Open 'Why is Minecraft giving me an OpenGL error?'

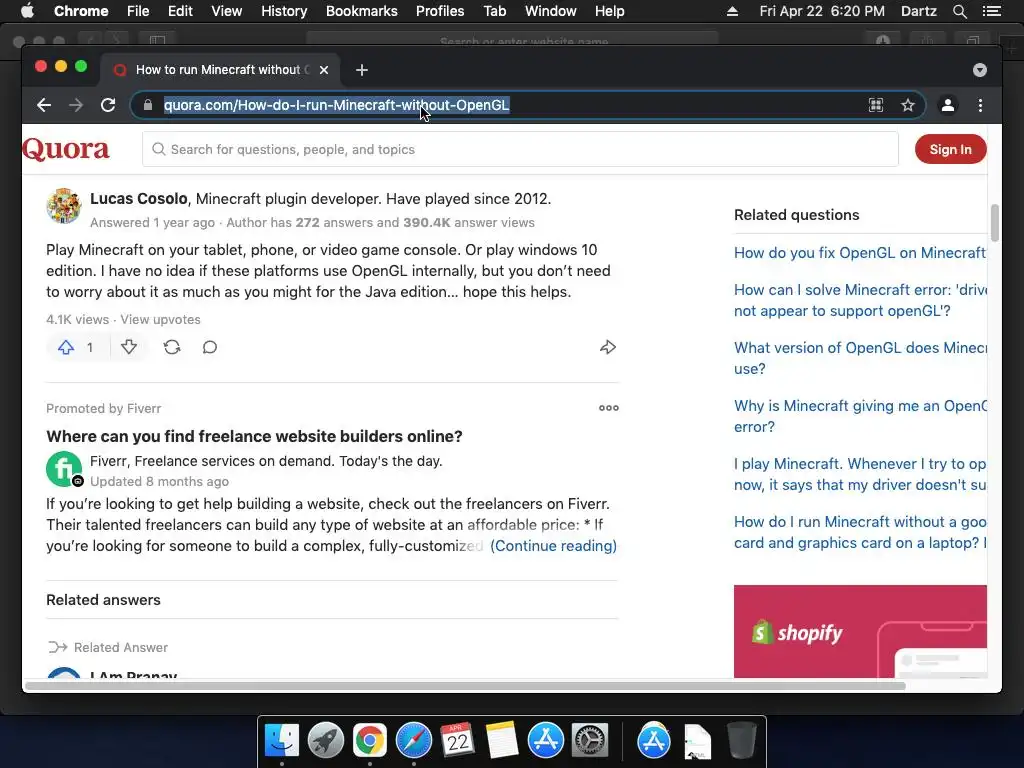[859, 416]
